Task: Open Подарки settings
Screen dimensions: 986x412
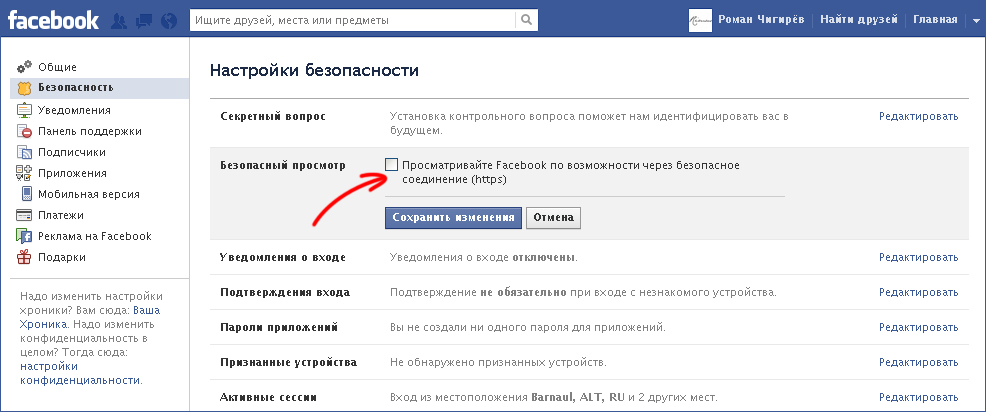Action: click(x=62, y=257)
